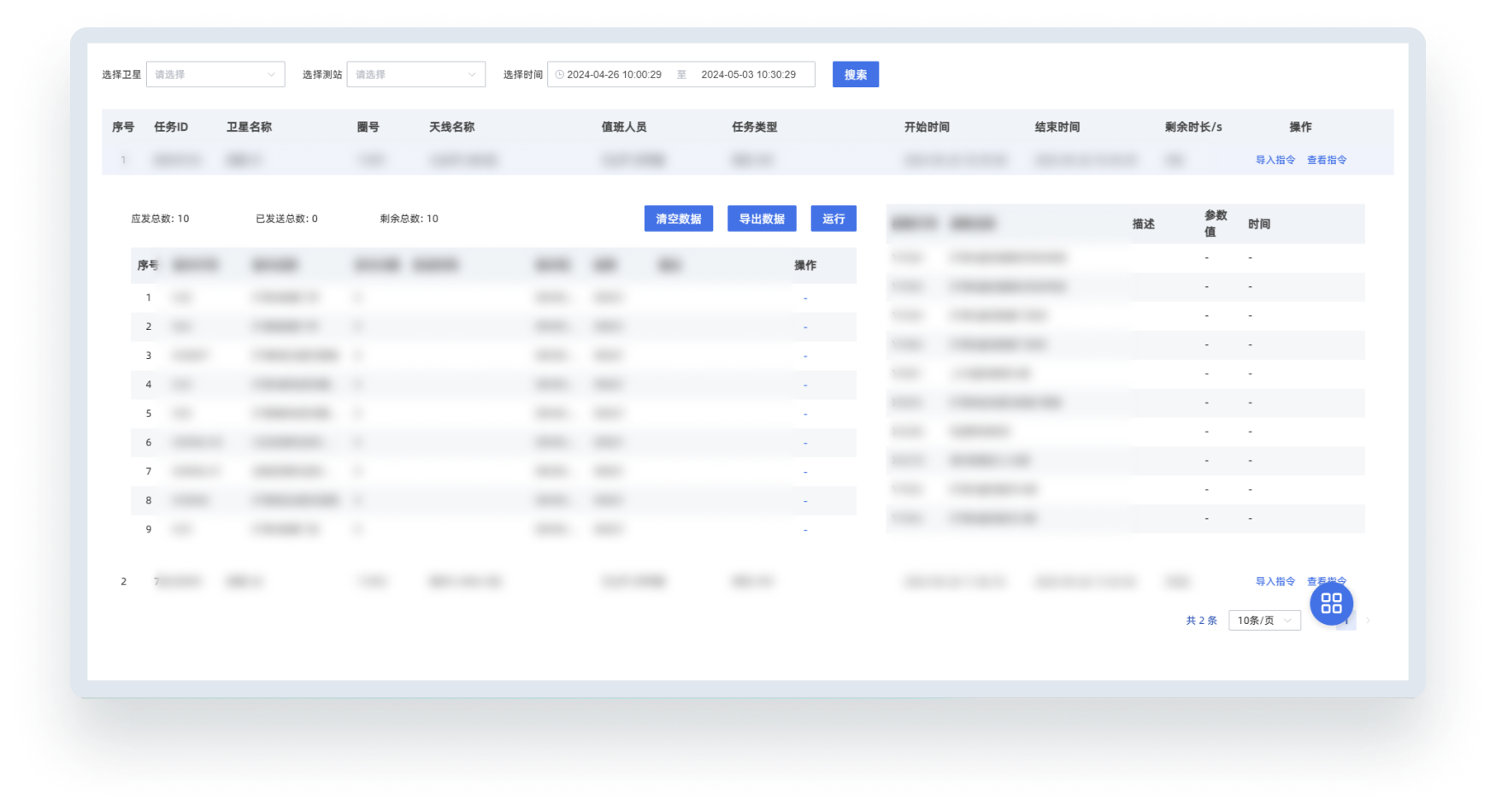Click the start time field 2024-04-26 10:00:29

coord(614,74)
